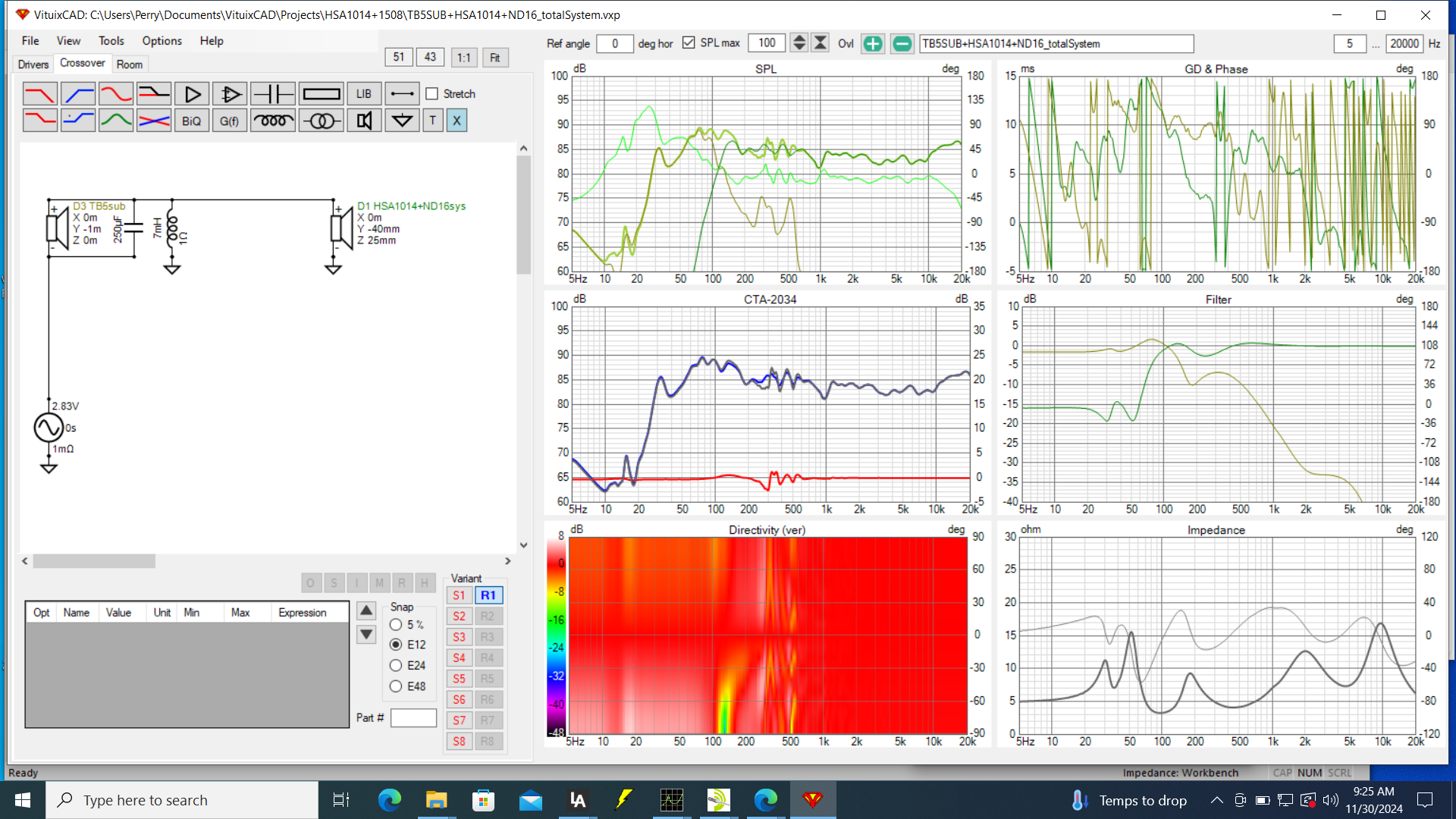
Task: Activate variant S2
Action: (x=459, y=616)
